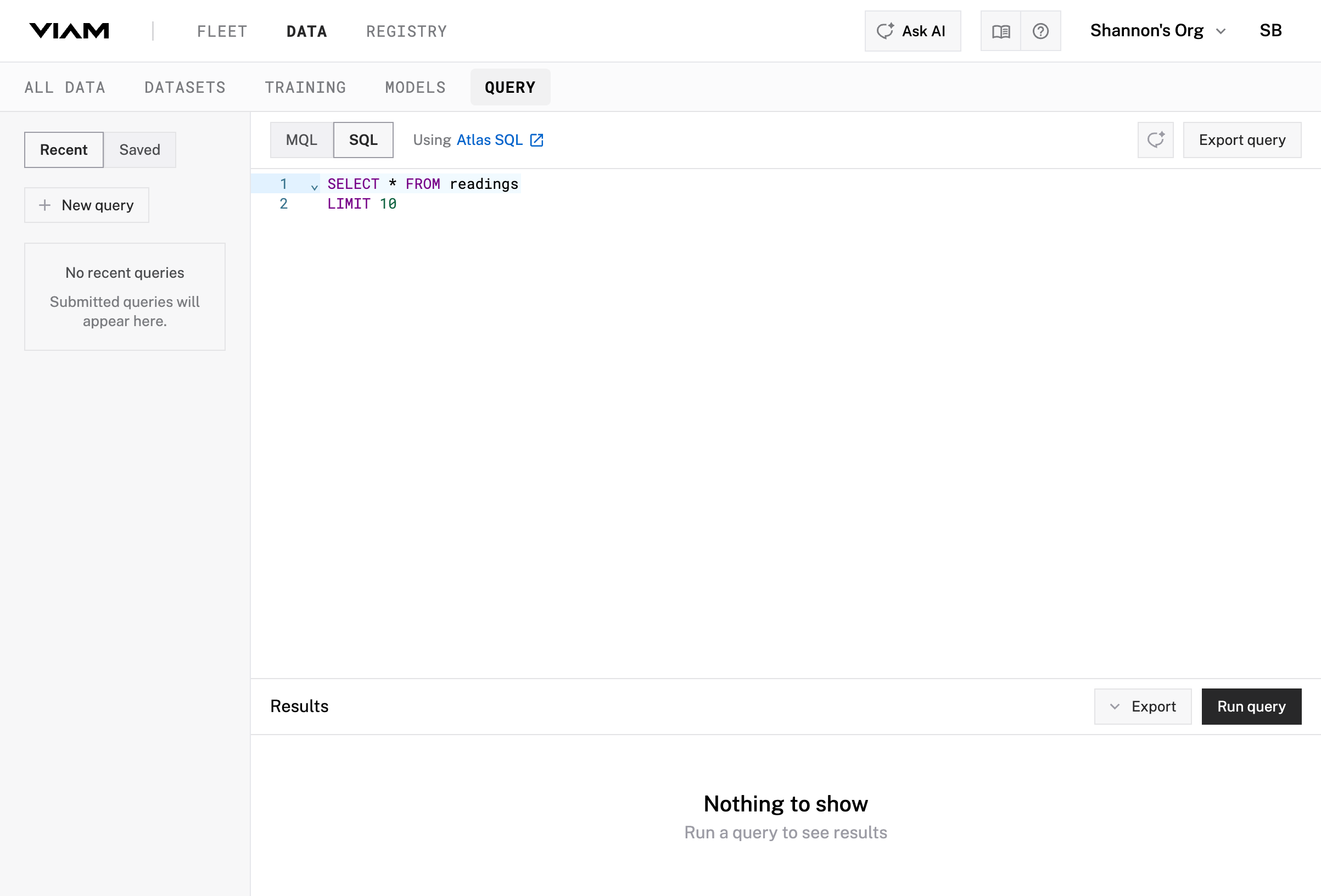This screenshot has height=896, width=1321.
Task: Switch query language to MQL
Action: point(301,140)
